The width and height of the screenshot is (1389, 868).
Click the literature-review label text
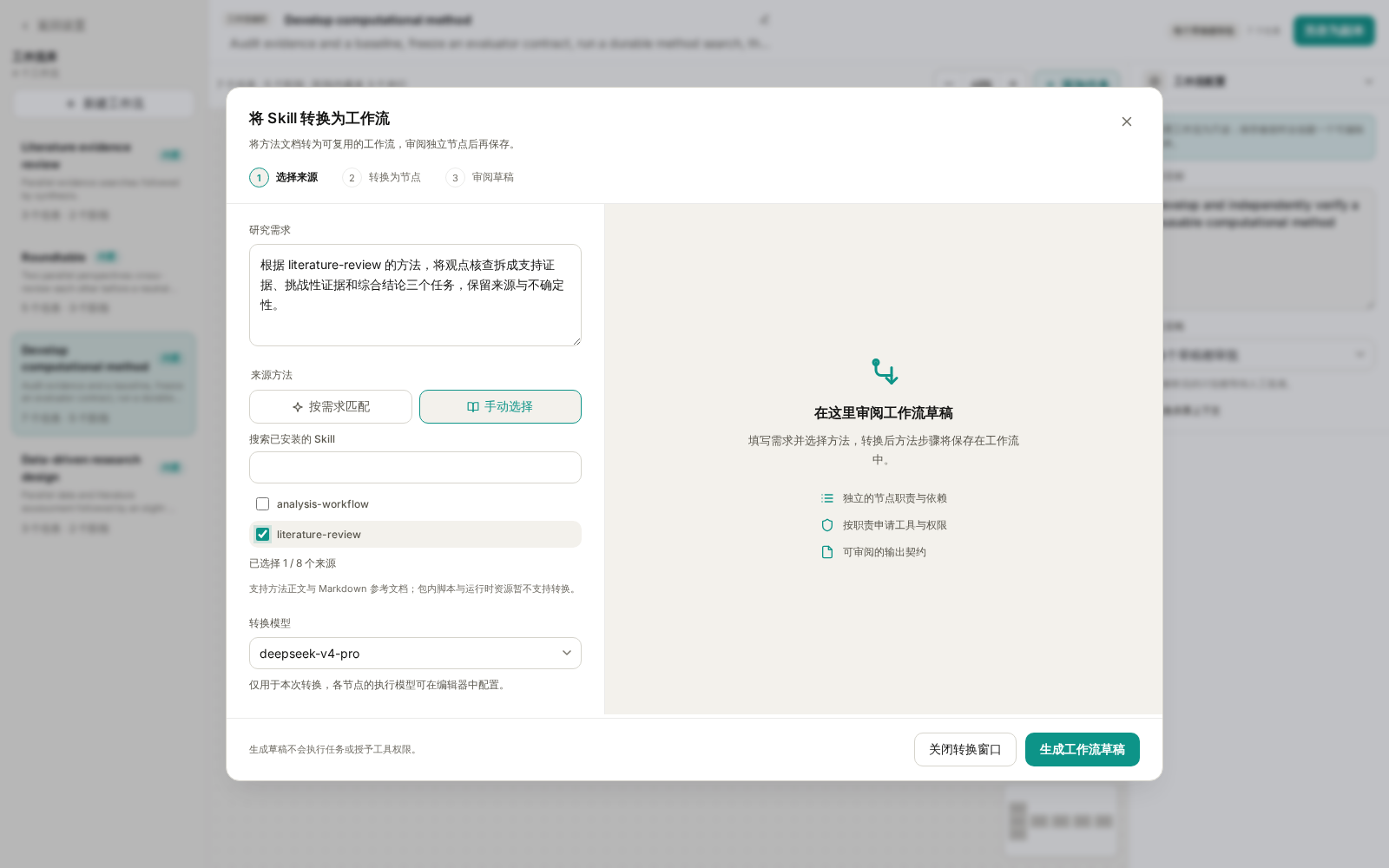[319, 535]
